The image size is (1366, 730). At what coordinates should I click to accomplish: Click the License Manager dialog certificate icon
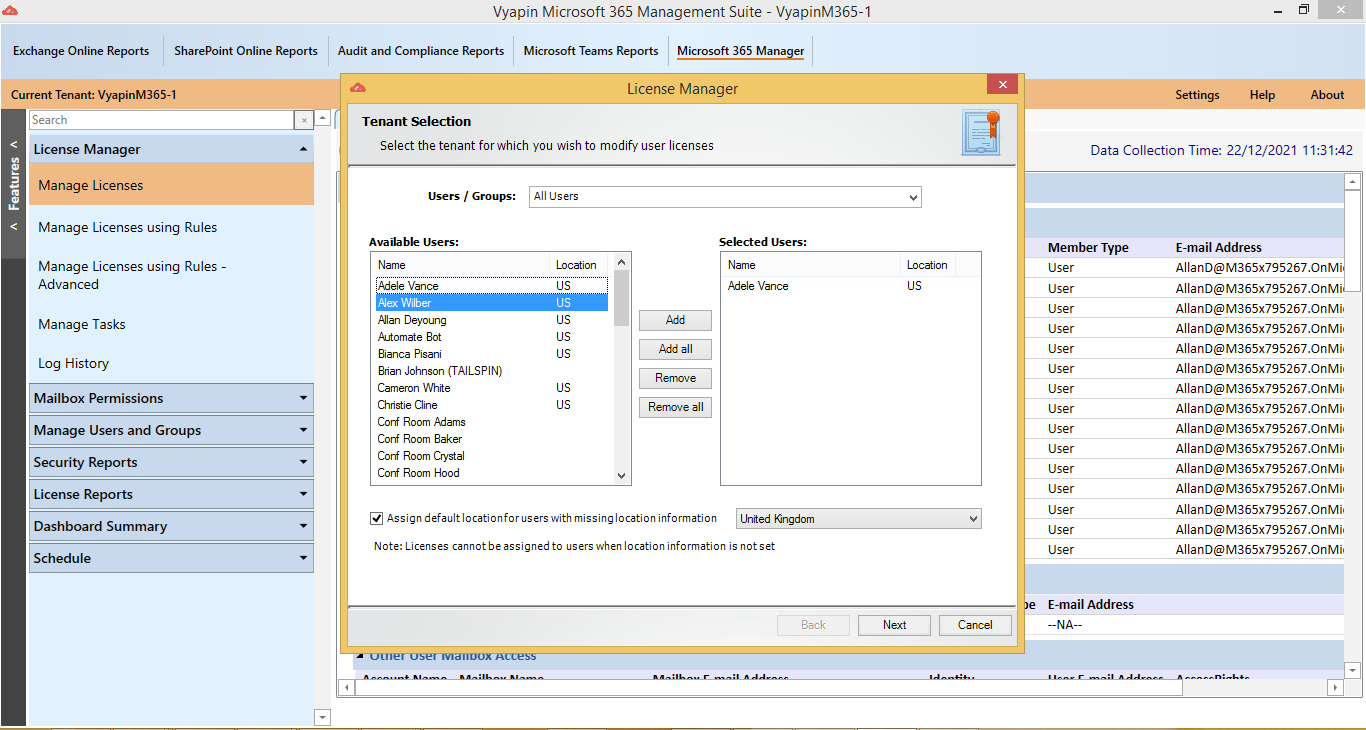980,133
